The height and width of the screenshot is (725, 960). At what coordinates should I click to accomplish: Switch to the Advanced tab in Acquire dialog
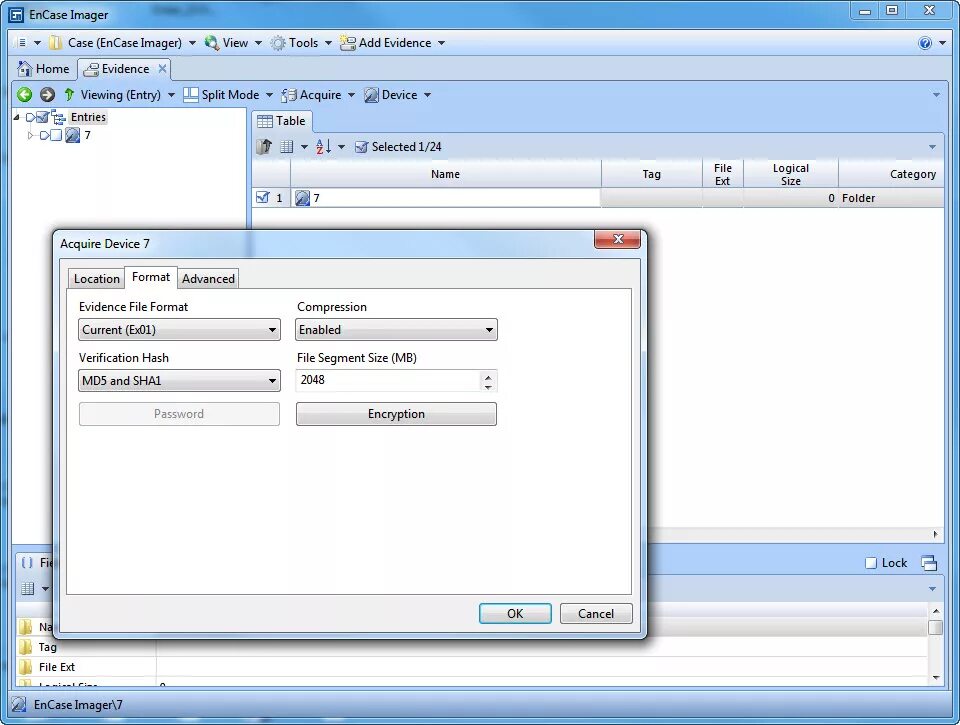[x=208, y=279]
